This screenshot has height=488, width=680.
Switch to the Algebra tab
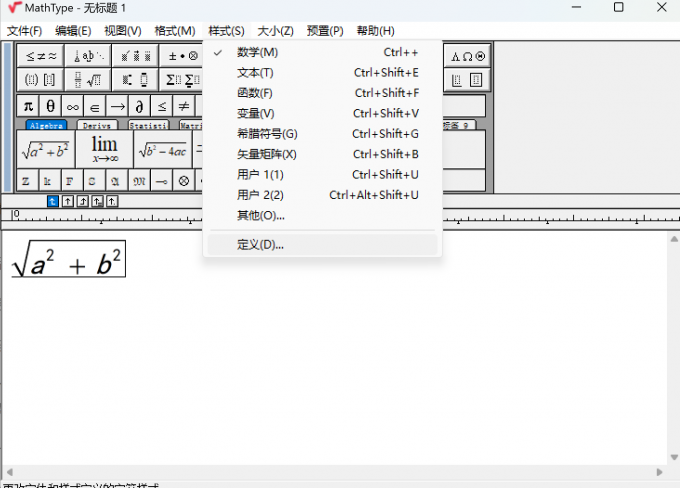(46, 125)
